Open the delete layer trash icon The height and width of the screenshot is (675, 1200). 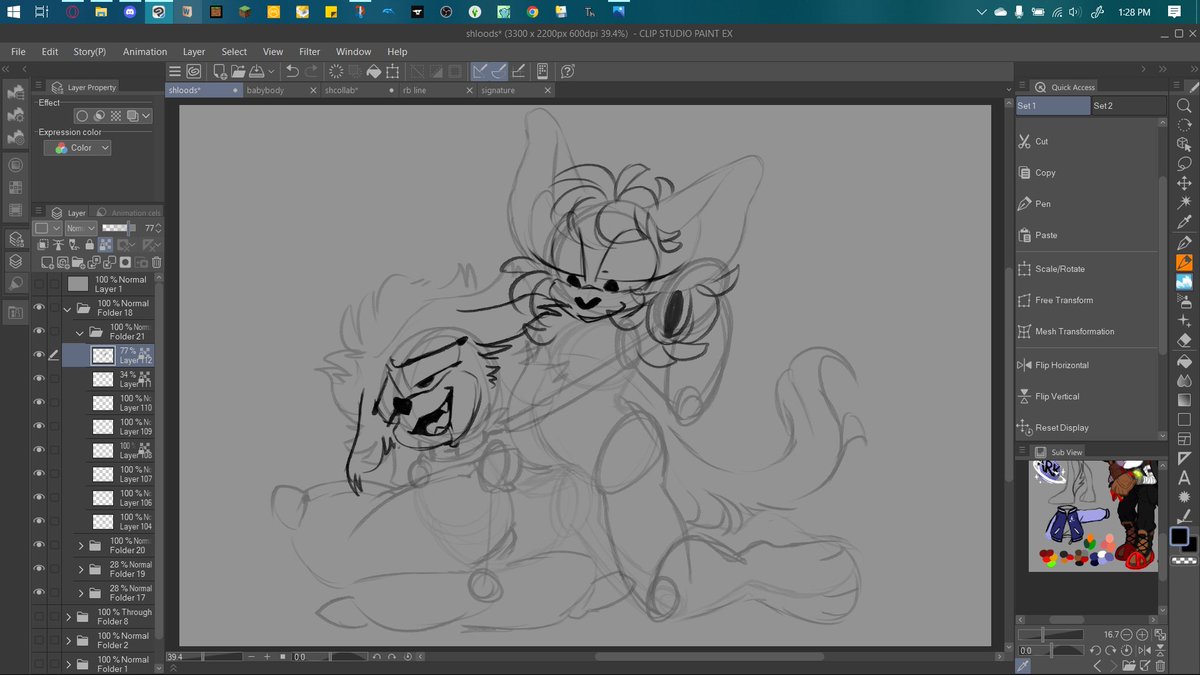(x=156, y=261)
